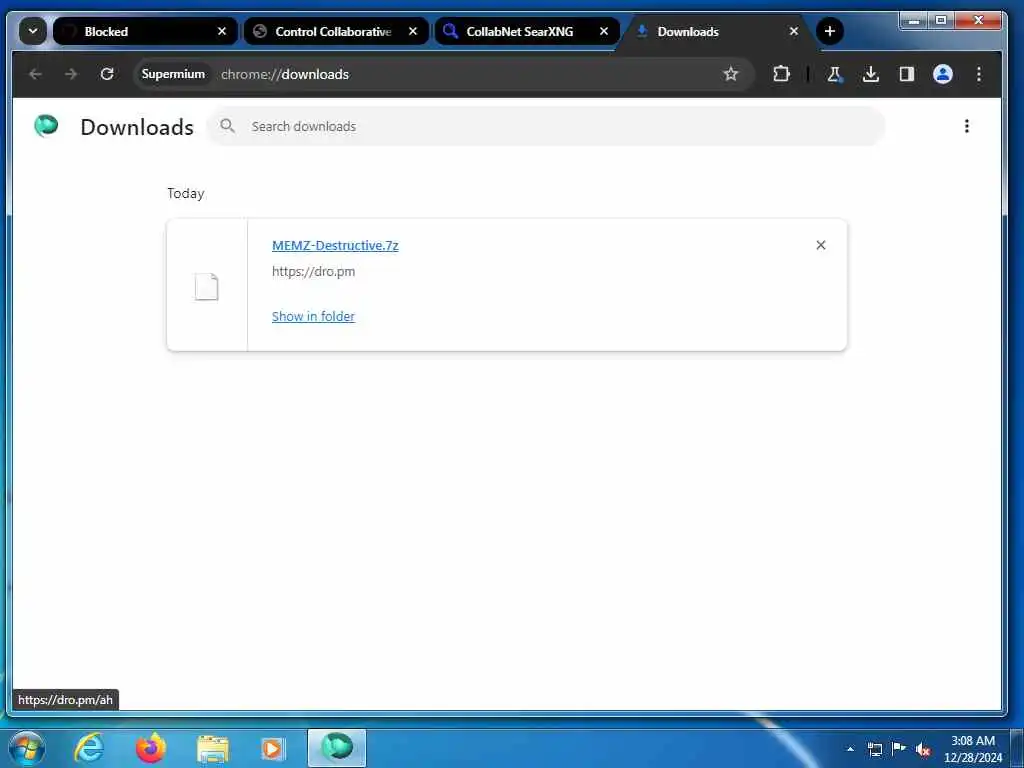This screenshot has width=1024, height=768.
Task: Maximize the Supermium window
Action: tap(940, 21)
